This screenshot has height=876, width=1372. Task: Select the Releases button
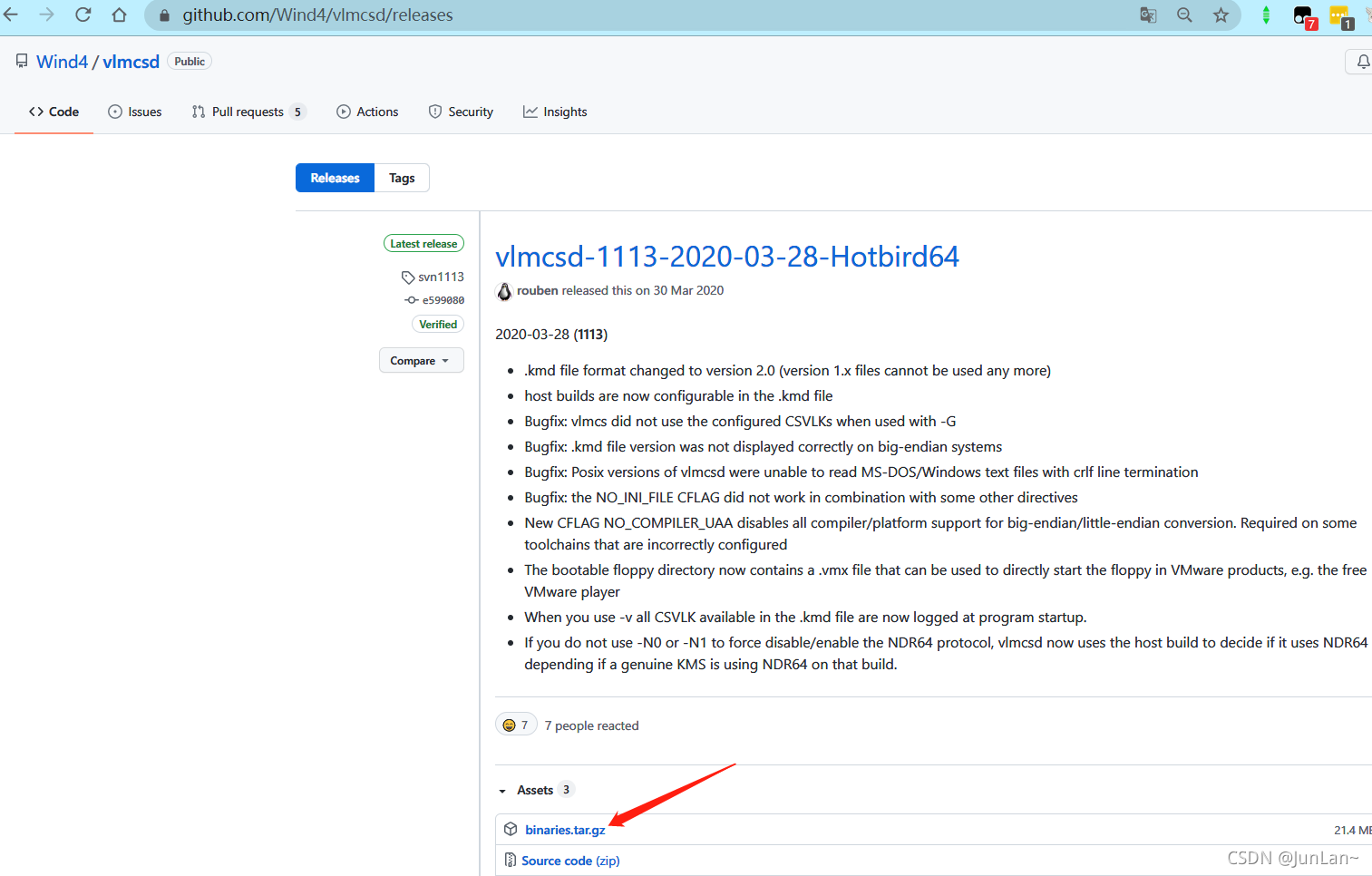(335, 178)
